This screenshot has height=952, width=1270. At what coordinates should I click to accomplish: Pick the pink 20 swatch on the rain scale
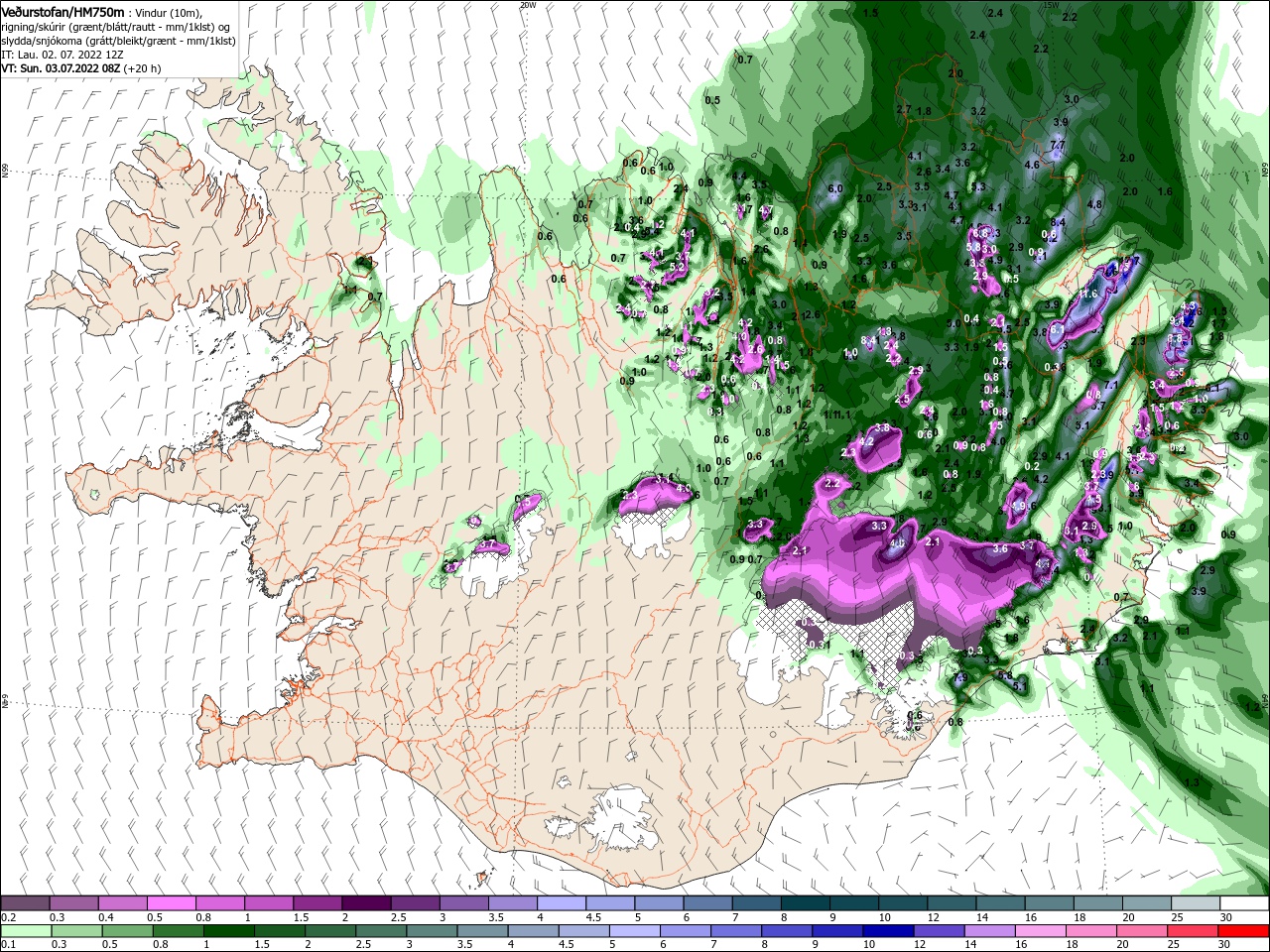point(1143,931)
